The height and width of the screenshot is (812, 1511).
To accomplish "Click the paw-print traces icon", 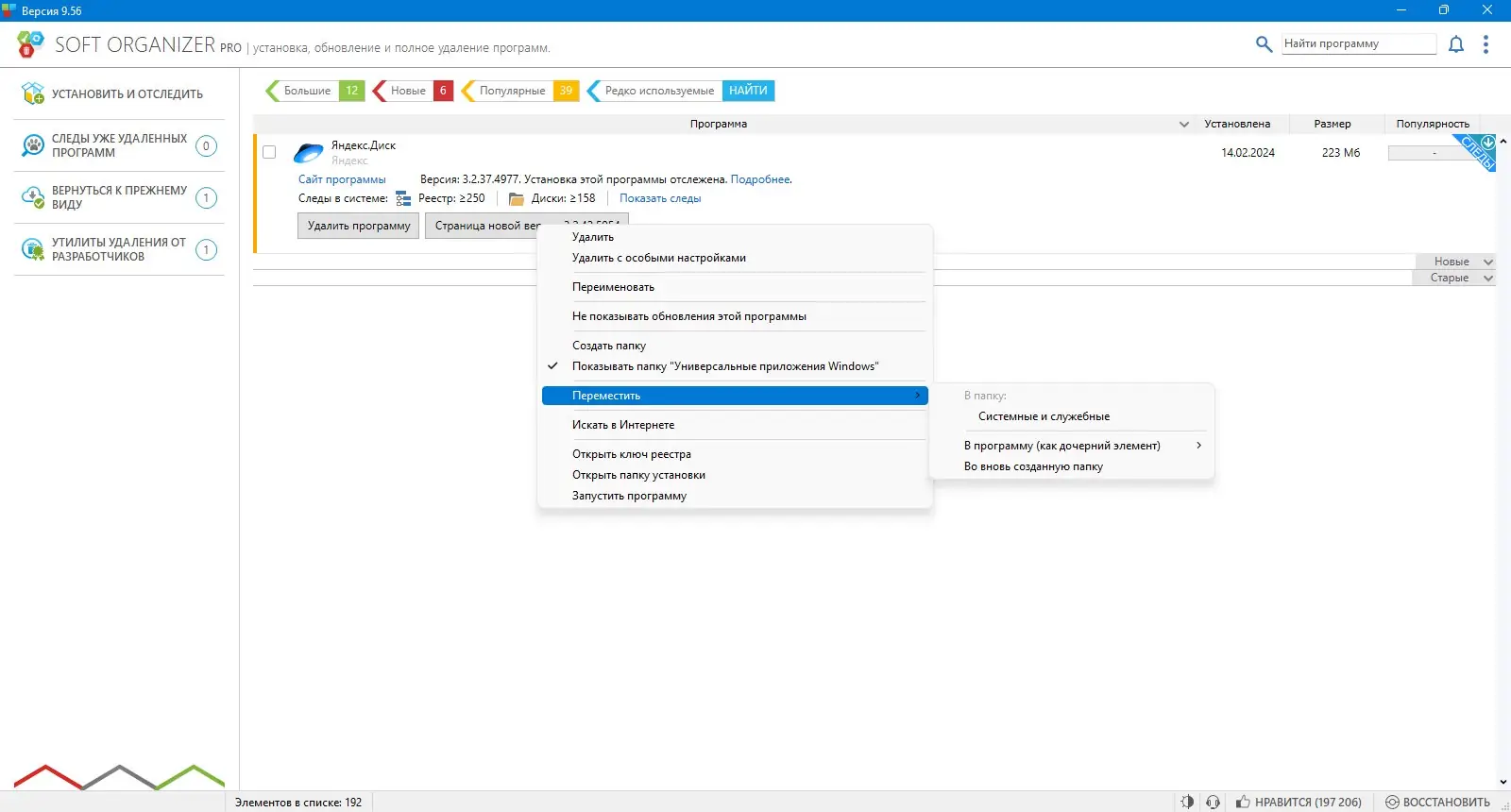I will [x=33, y=145].
